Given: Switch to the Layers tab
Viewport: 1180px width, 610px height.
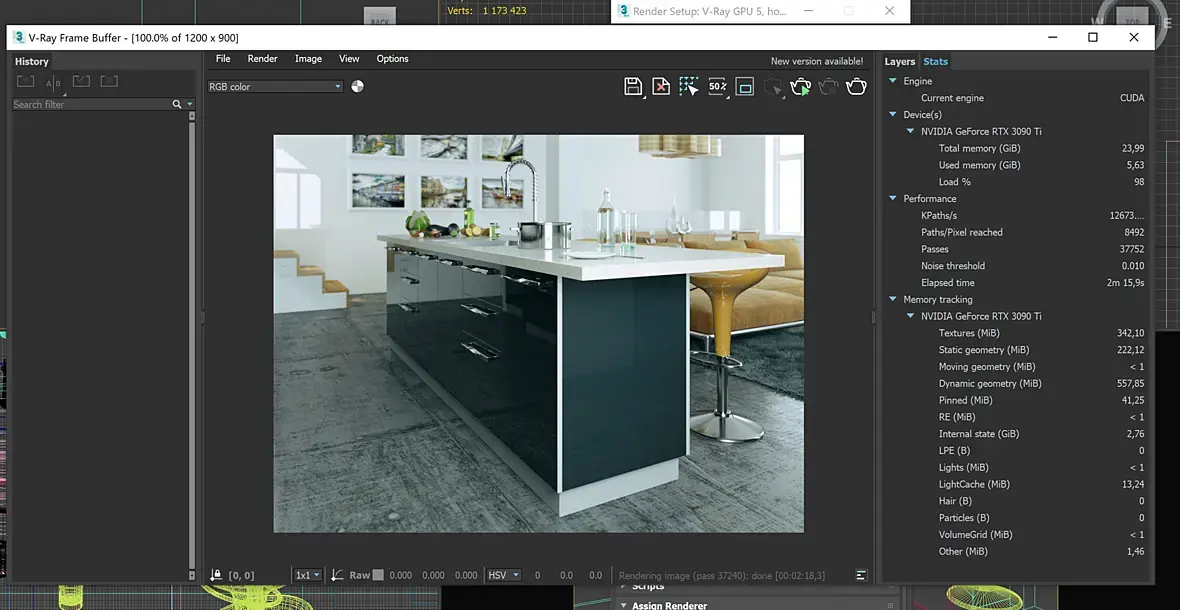Looking at the screenshot, I should point(899,62).
